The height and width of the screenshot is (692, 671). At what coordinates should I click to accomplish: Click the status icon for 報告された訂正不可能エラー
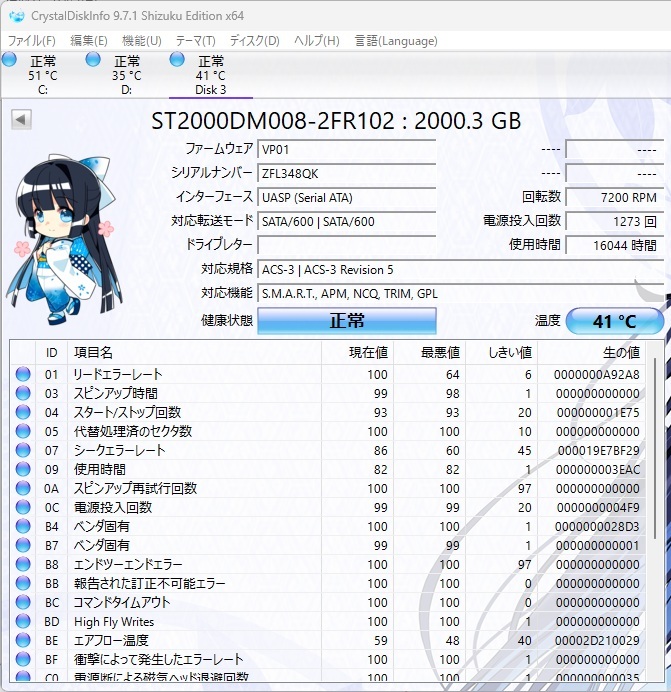[x=23, y=583]
